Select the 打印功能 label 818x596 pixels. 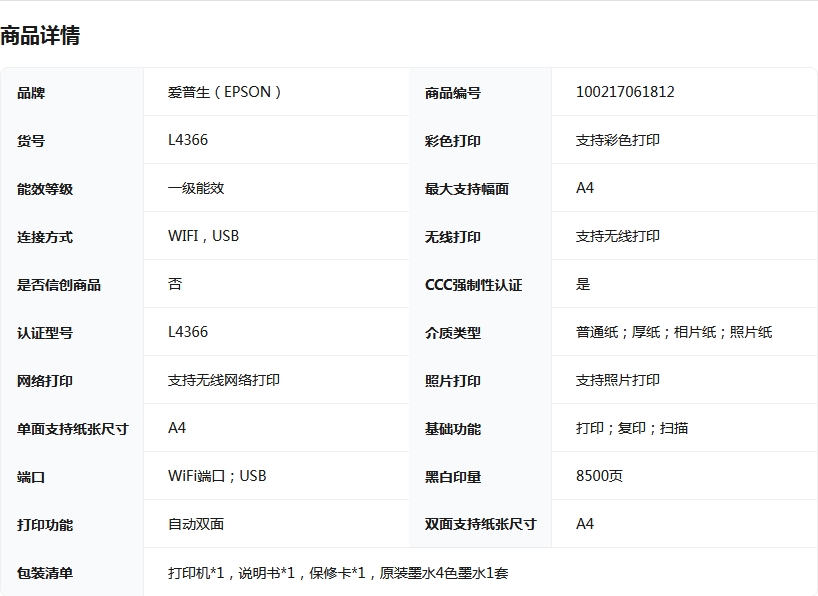45,525
